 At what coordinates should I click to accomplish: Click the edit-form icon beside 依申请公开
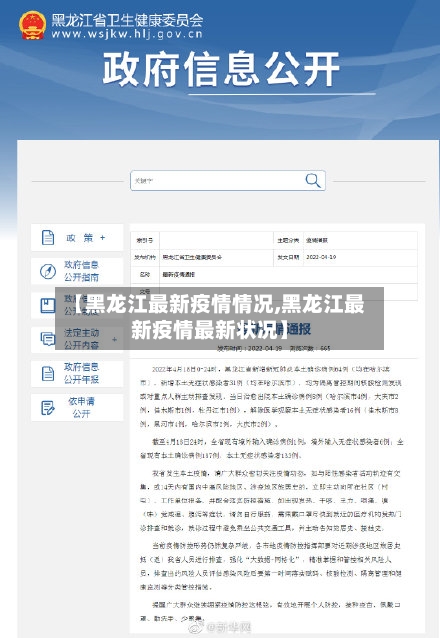tap(48, 408)
